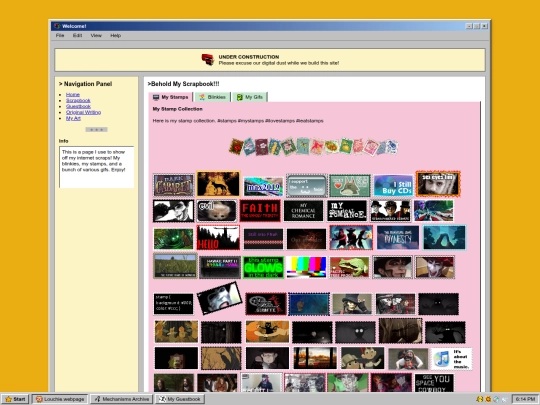Click the See You Space Cowboy stamp
Screen dimensions: 540x405
[434, 383]
